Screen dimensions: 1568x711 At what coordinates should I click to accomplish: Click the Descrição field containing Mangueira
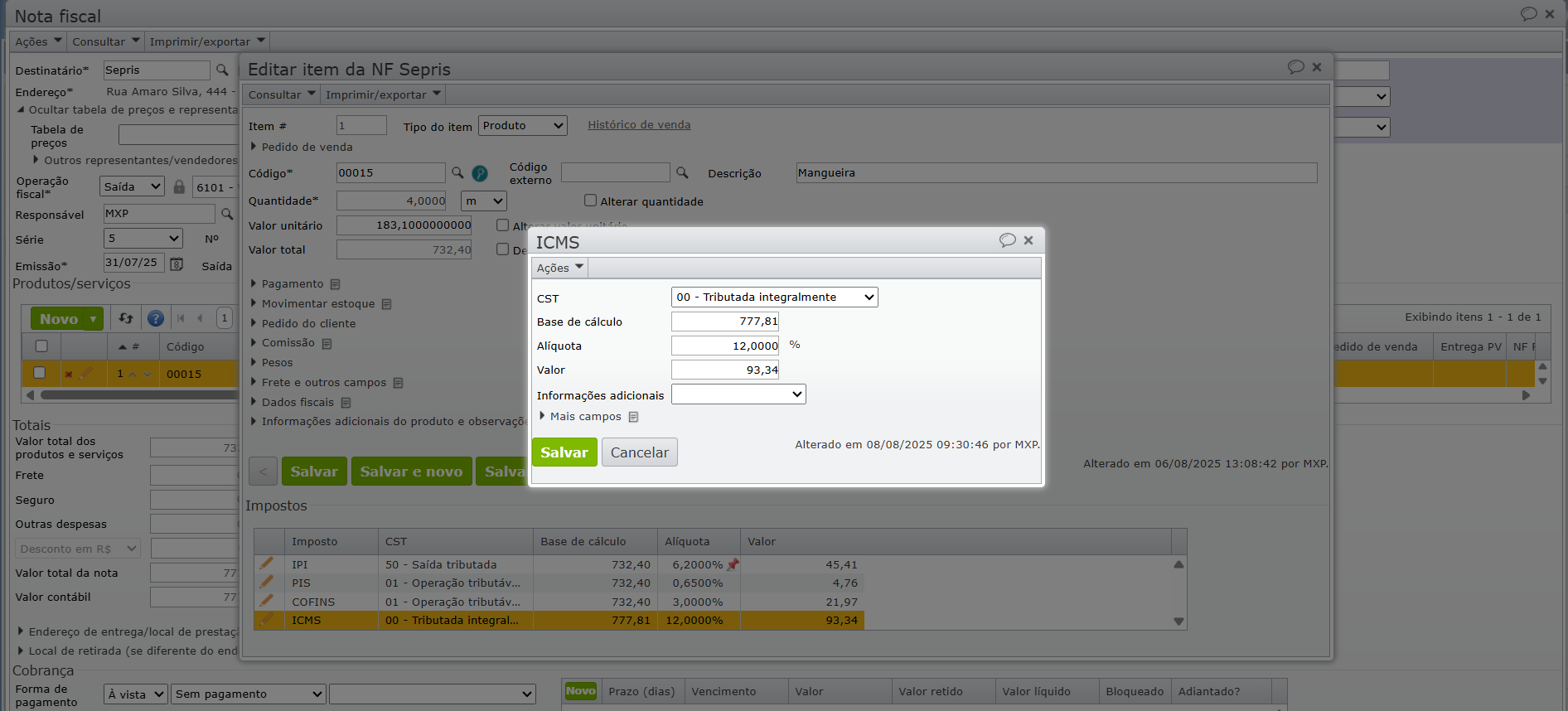point(1057,172)
